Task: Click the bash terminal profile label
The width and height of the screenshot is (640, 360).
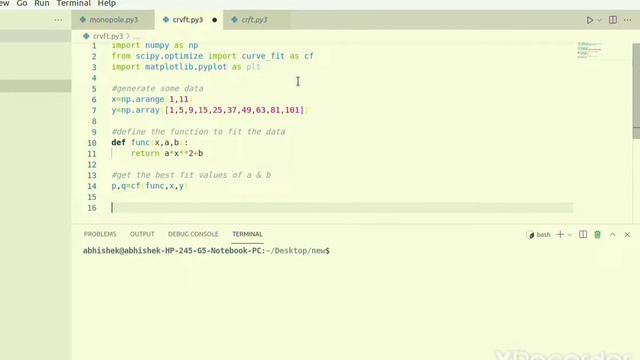Action: (x=543, y=235)
